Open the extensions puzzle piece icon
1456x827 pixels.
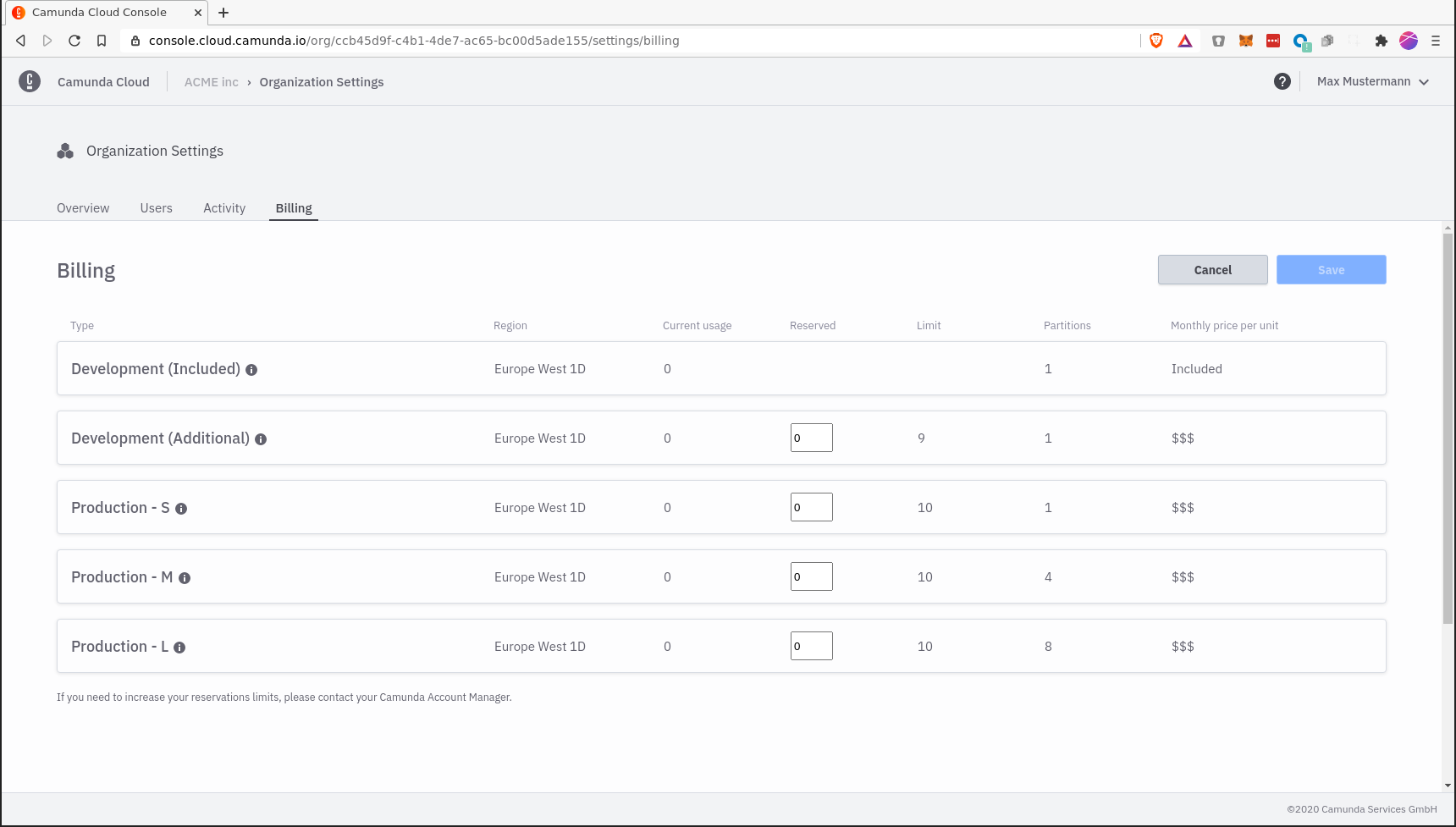tap(1382, 41)
